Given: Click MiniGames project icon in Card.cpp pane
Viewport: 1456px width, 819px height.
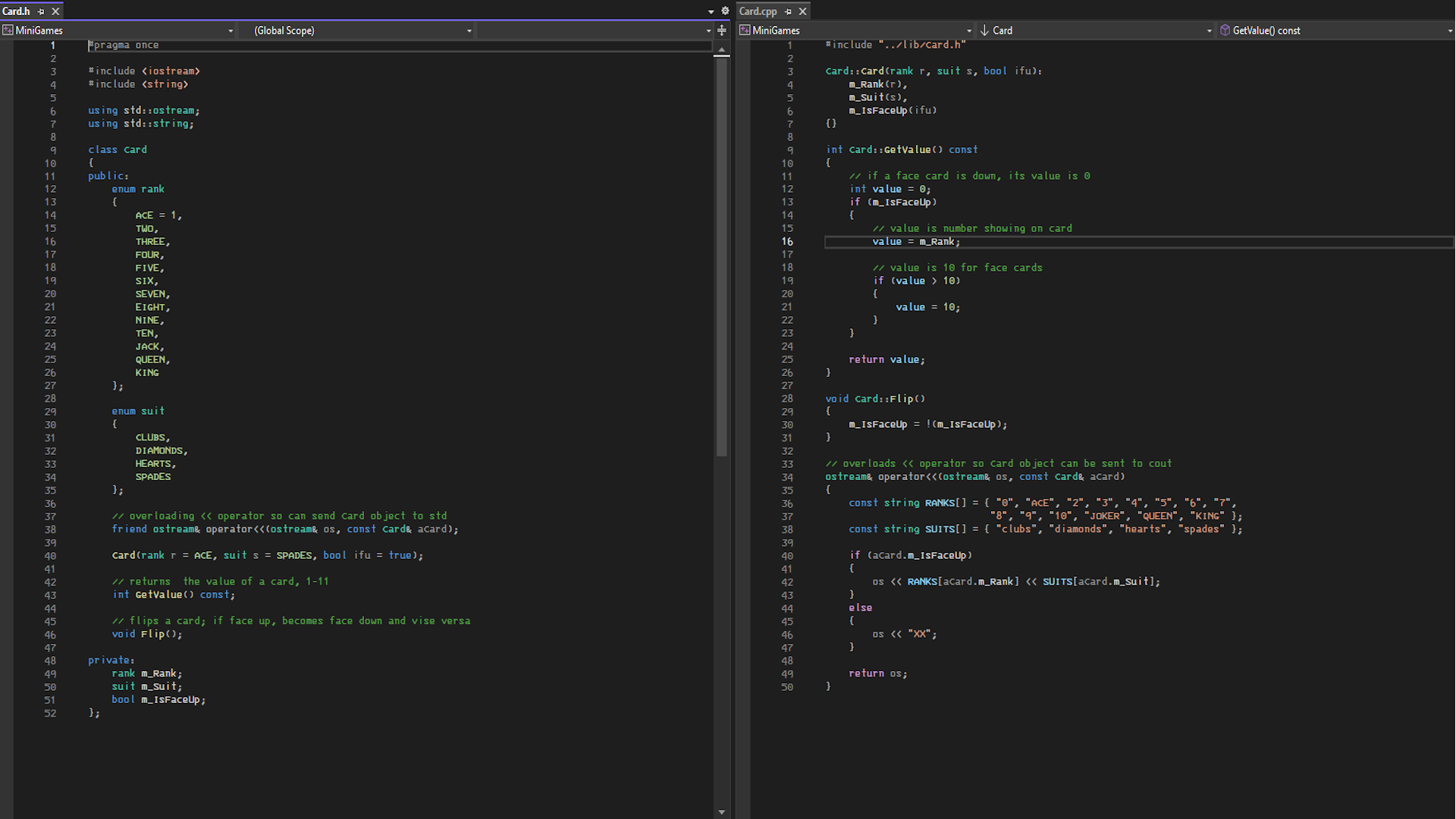Looking at the screenshot, I should 745,30.
